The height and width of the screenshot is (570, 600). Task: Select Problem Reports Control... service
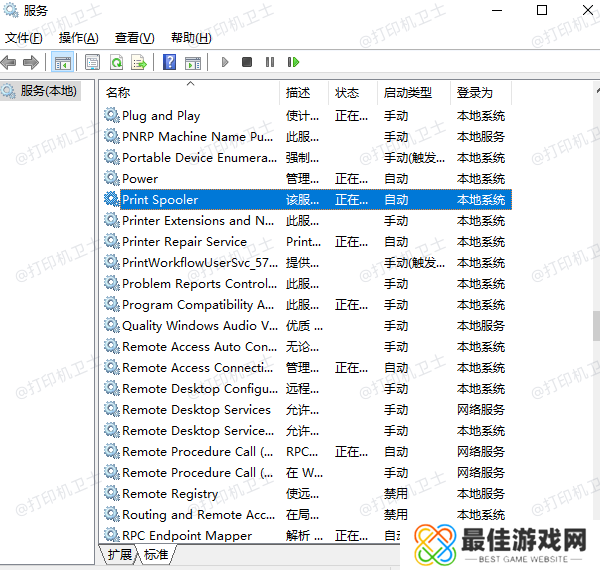click(x=199, y=284)
